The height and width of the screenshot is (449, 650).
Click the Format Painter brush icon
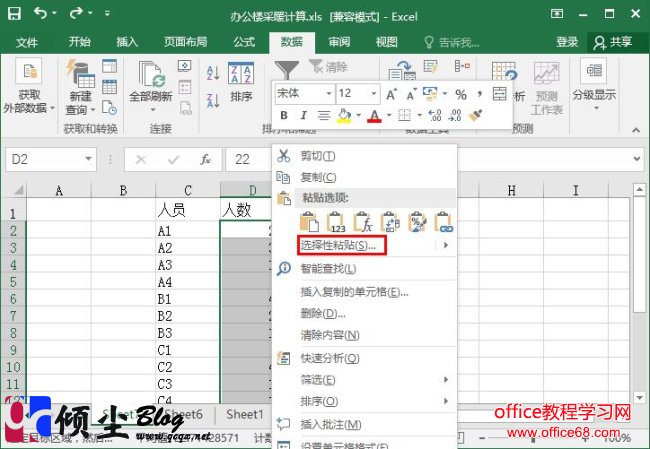point(475,115)
